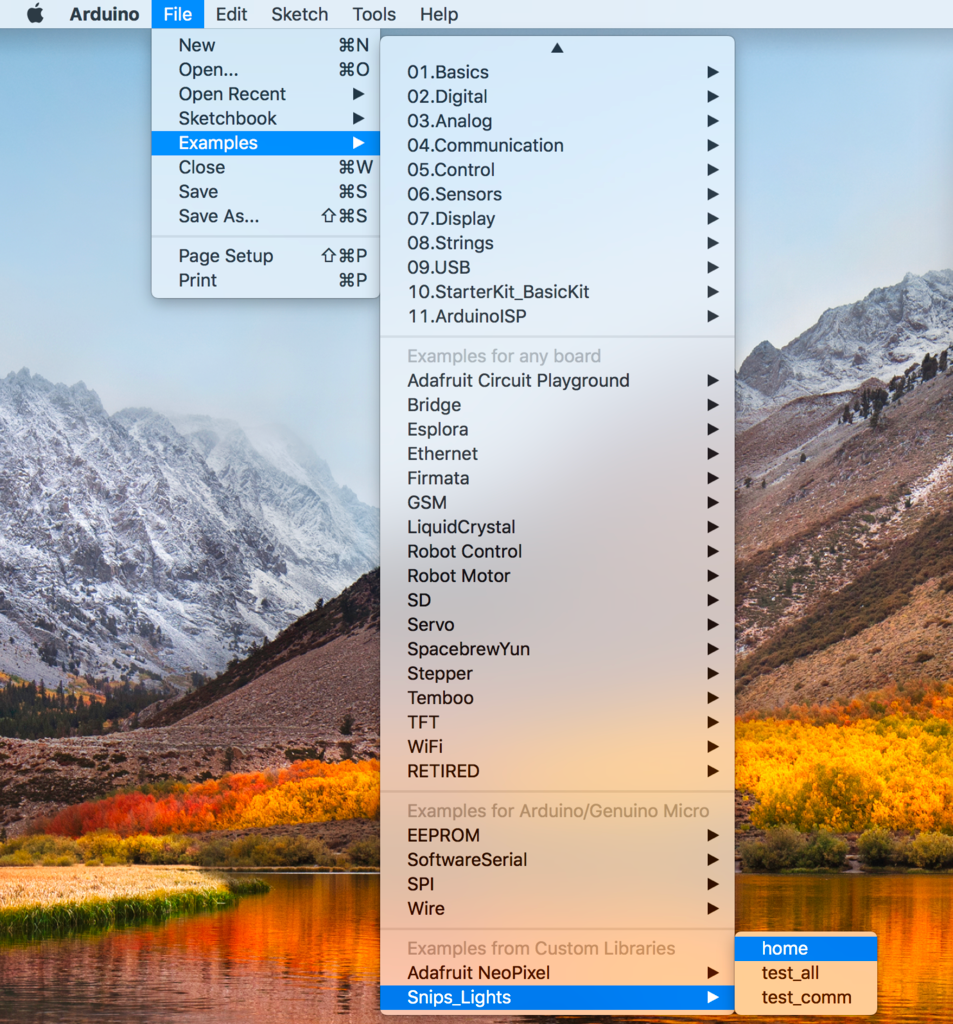
Task: Choose Print from the File menu
Action: [266, 280]
